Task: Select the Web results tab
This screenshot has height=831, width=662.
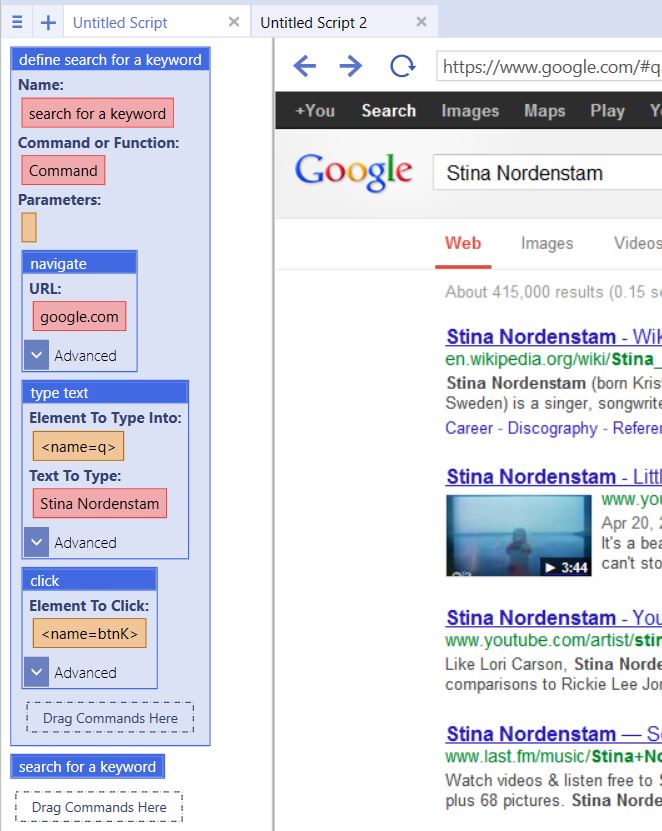Action: [x=463, y=243]
